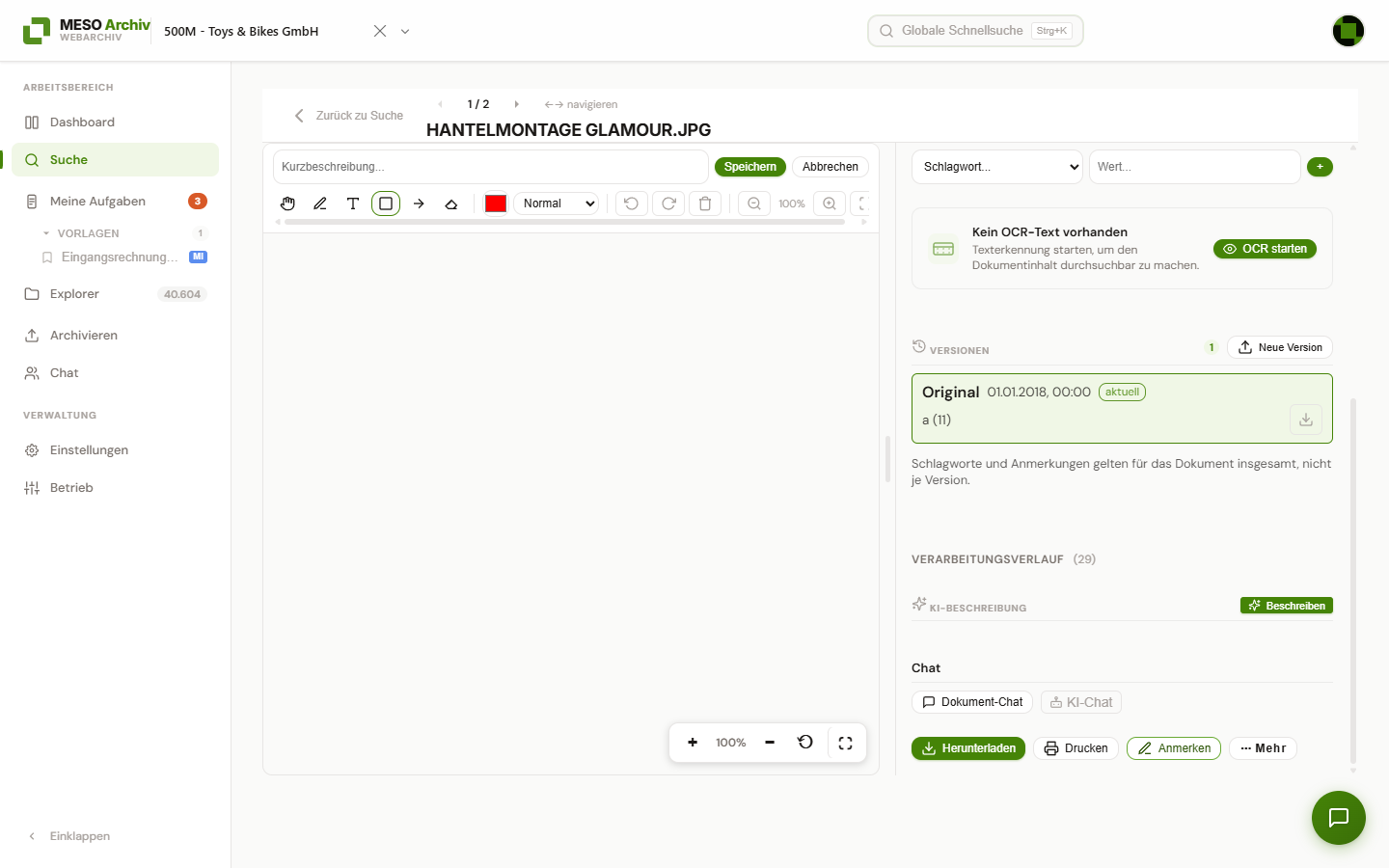Delete annotation with trash icon

tap(705, 203)
